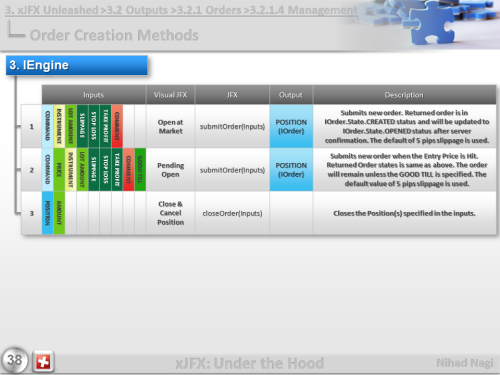
Task: Click the Pending Open cell
Action: click(x=170, y=170)
